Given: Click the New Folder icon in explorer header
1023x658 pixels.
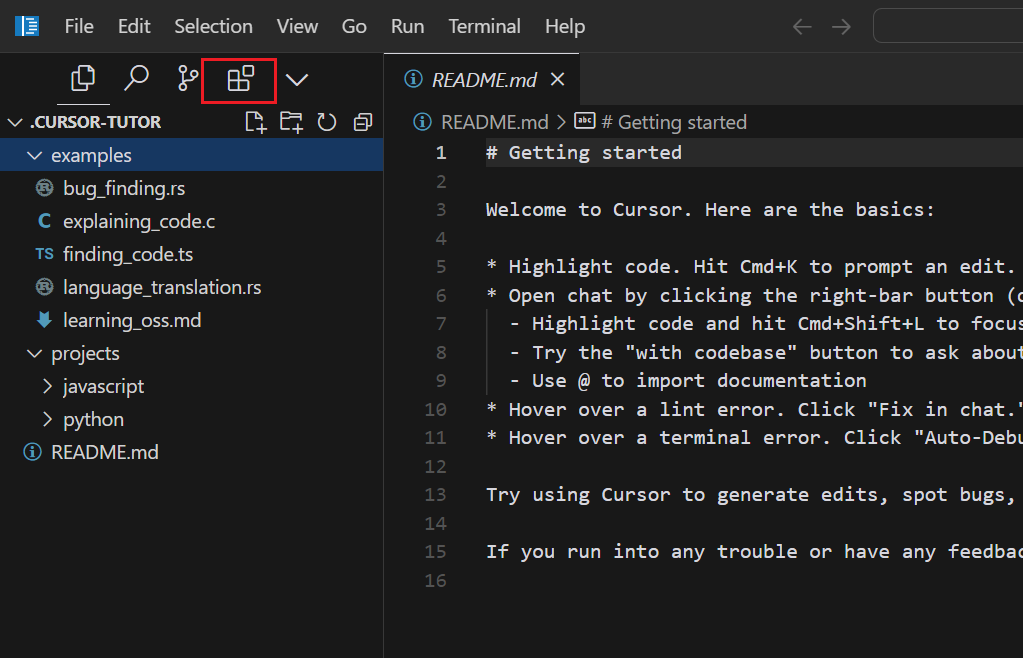Looking at the screenshot, I should click(291, 122).
